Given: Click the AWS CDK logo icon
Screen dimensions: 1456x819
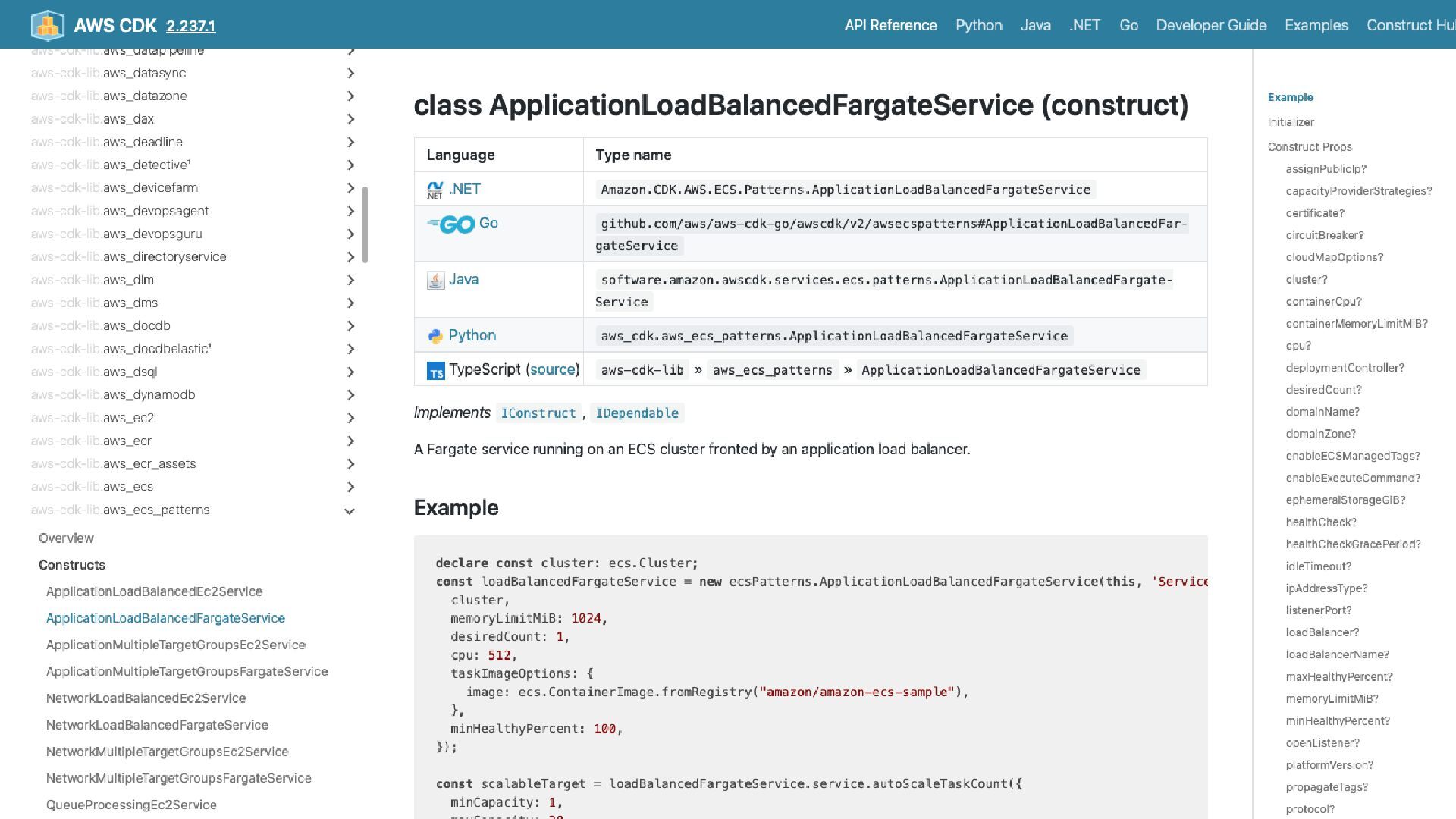Looking at the screenshot, I should coord(47,25).
